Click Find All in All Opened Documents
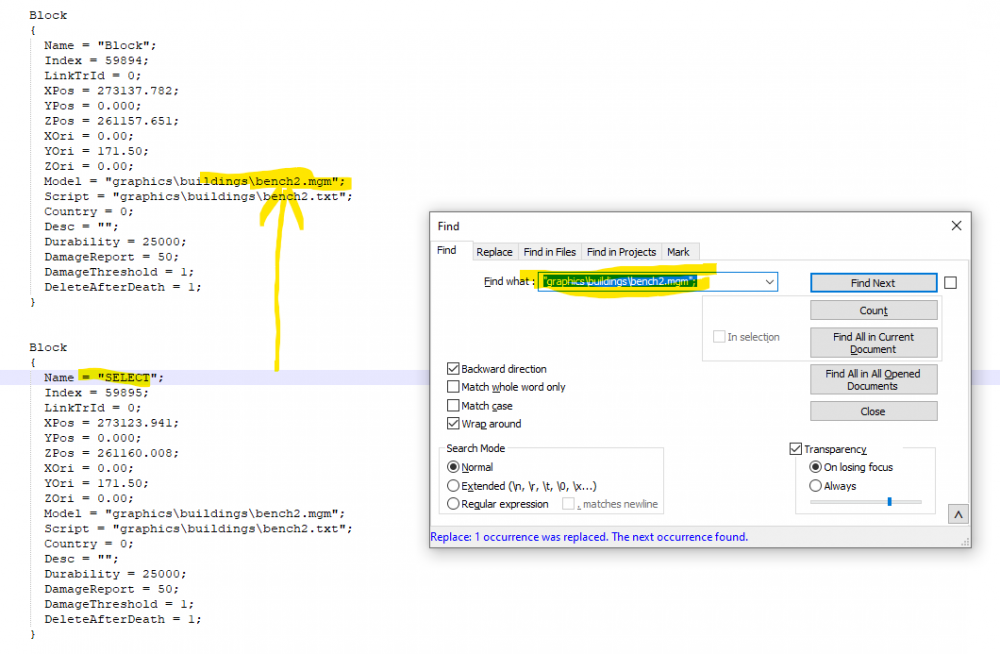Screen dimensions: 1000x654 tap(873, 380)
